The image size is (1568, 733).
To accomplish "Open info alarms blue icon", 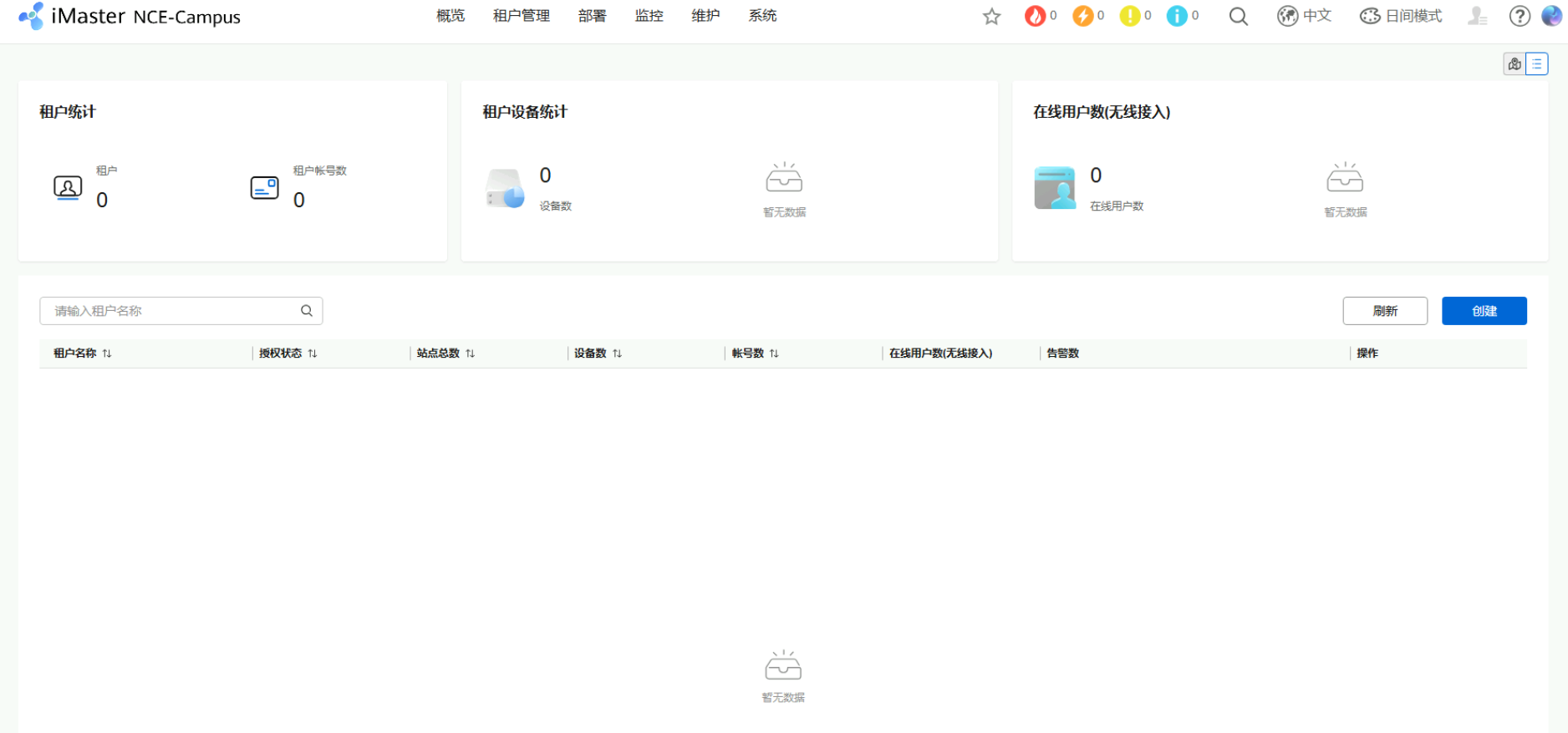I will [x=1177, y=16].
